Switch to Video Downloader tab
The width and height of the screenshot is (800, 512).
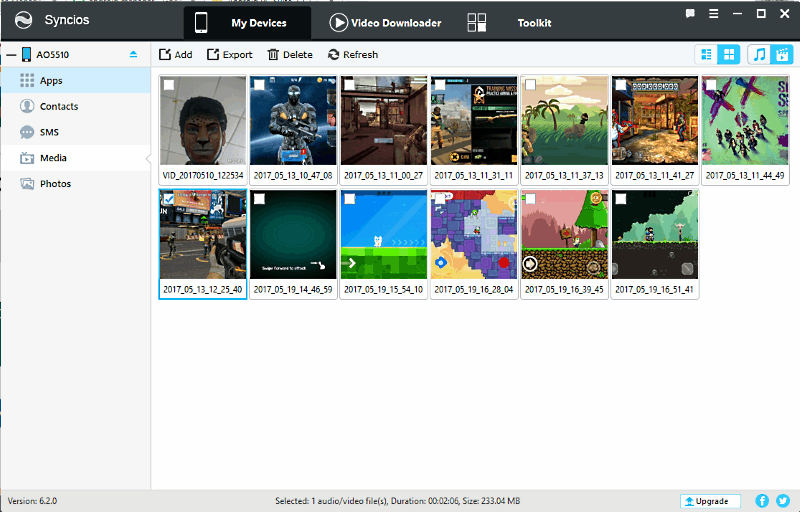[385, 23]
